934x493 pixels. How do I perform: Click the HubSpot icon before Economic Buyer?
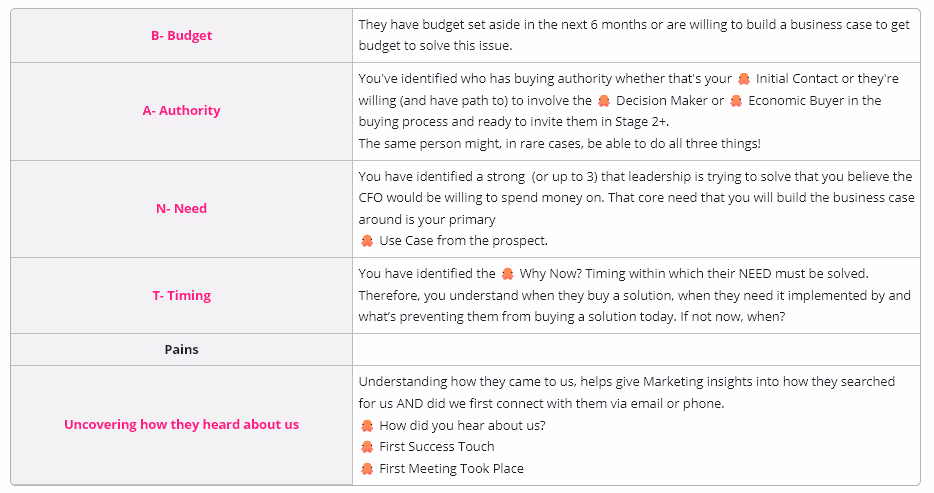coord(736,101)
